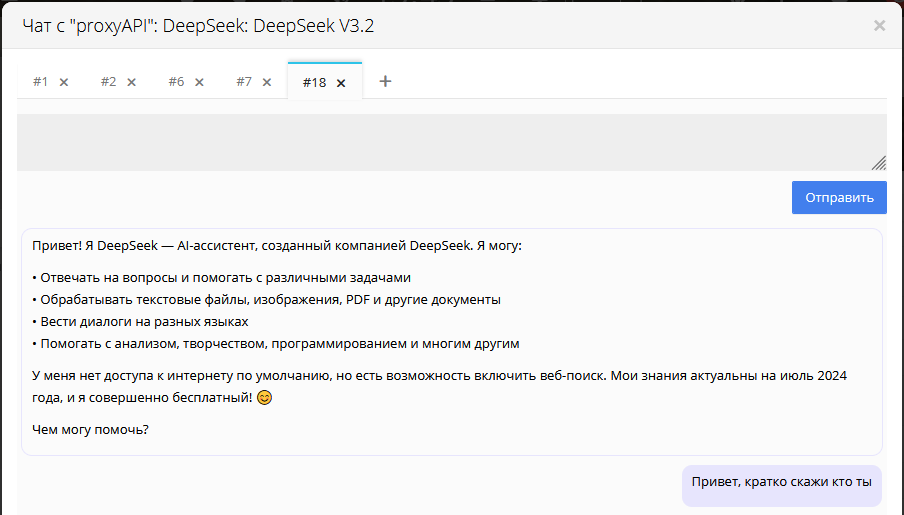904x515 pixels.
Task: Close the proxyAPI chat dialog
Action: [879, 25]
